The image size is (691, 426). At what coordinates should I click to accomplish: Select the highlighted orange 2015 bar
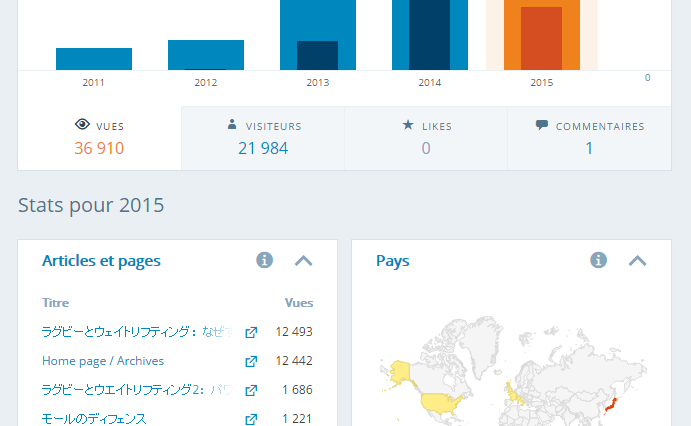[x=542, y=35]
